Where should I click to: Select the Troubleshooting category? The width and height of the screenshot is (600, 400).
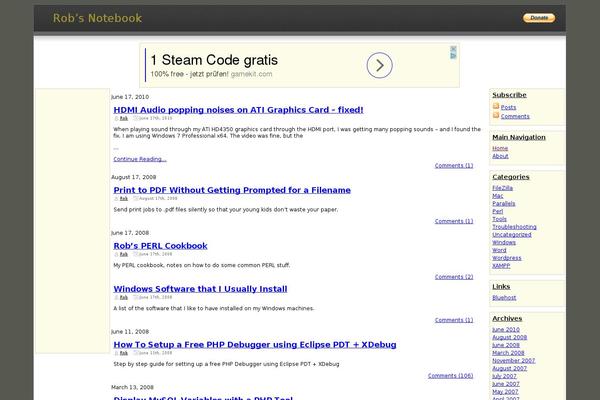click(514, 227)
